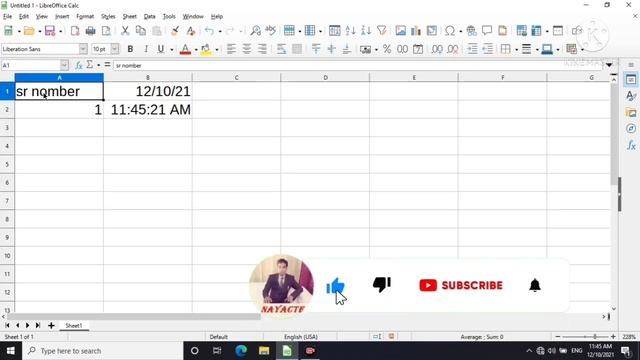Toggle Align Left
The image size is (640, 360).
click(x=231, y=49)
